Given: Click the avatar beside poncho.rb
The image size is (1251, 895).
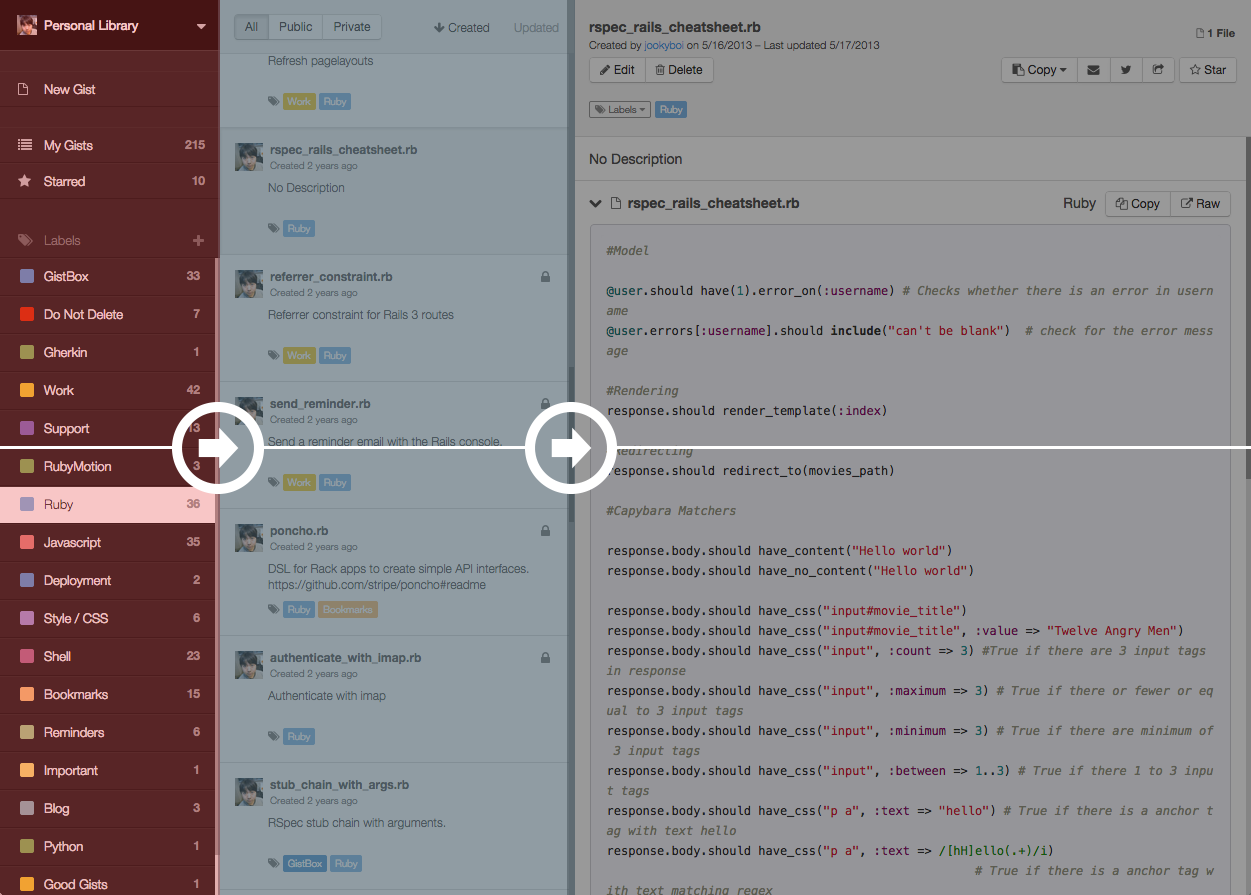Looking at the screenshot, I should point(249,538).
